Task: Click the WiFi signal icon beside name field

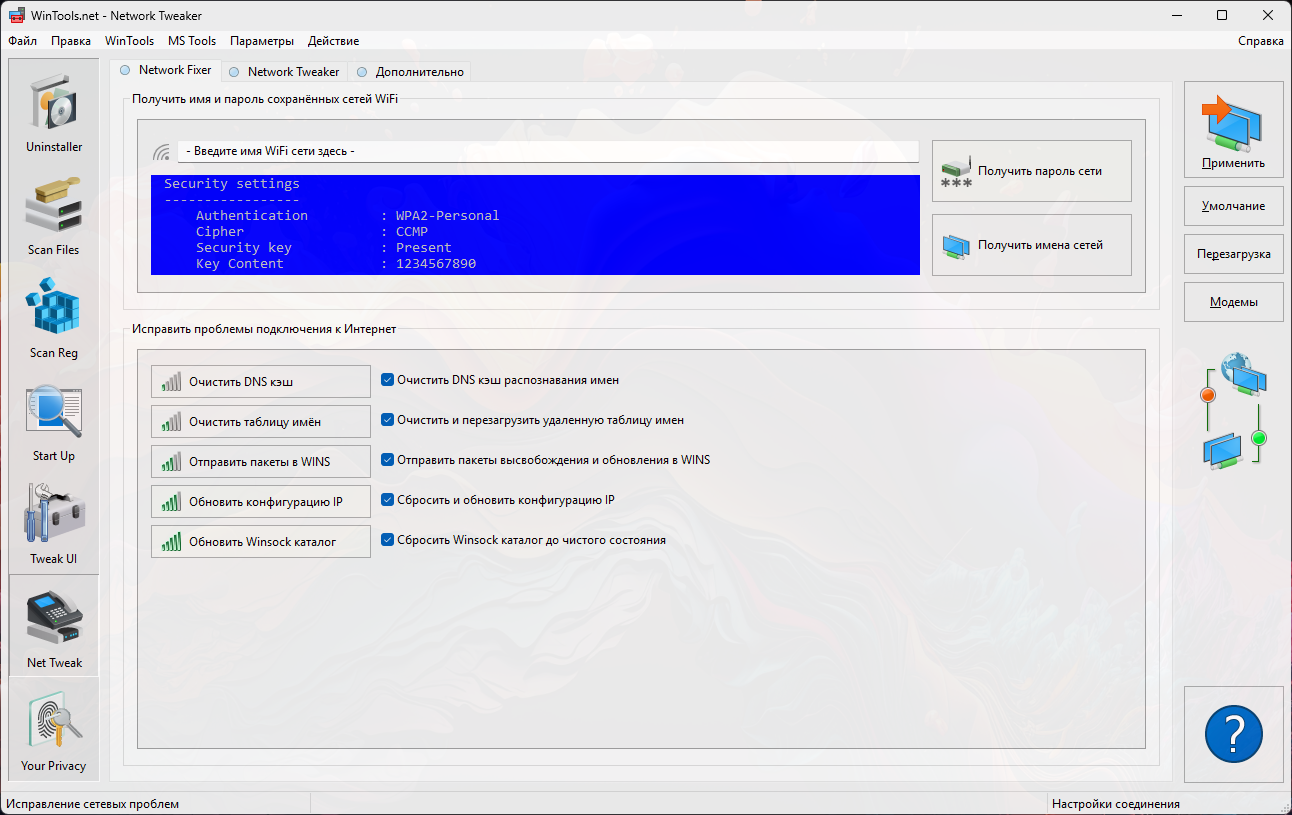Action: [x=161, y=153]
